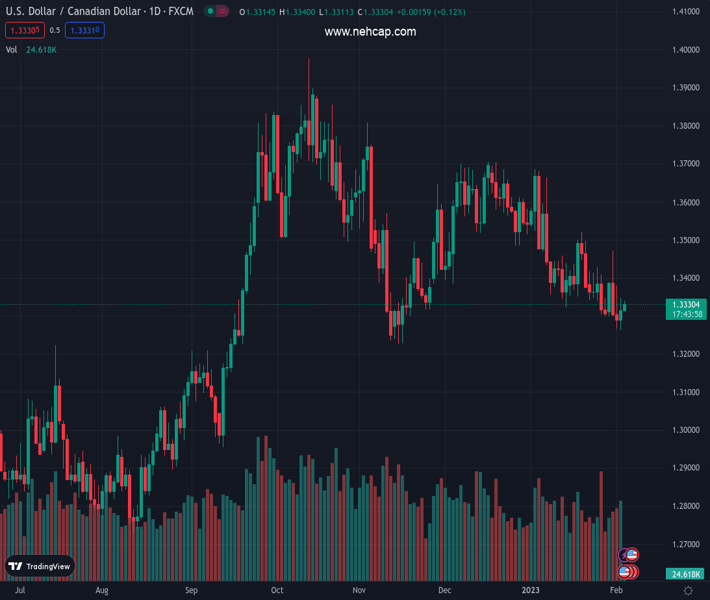Click the Oct label on time axis
The height and width of the screenshot is (600, 710).
coord(277,591)
